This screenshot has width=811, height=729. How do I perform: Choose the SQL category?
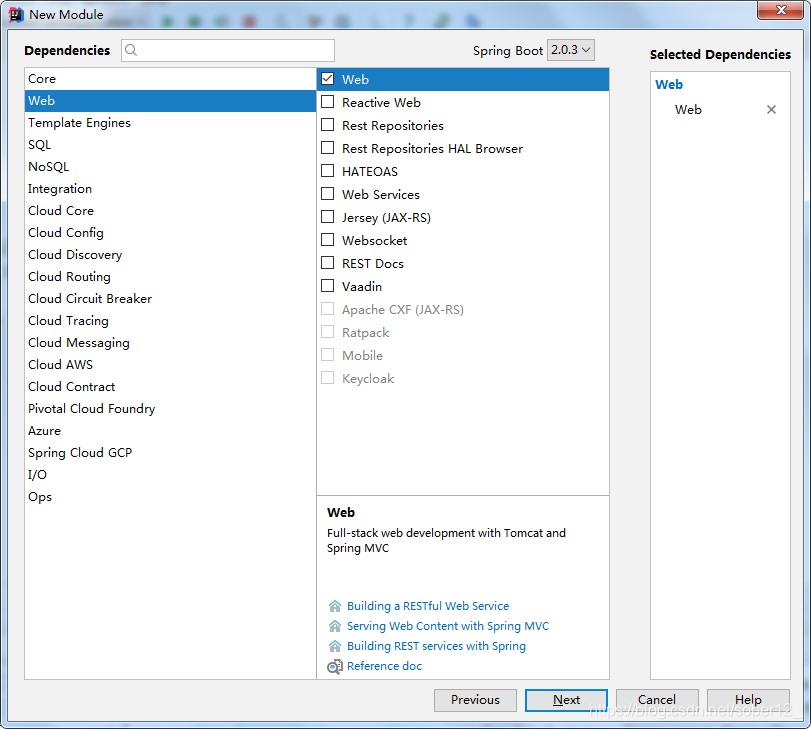pos(170,145)
